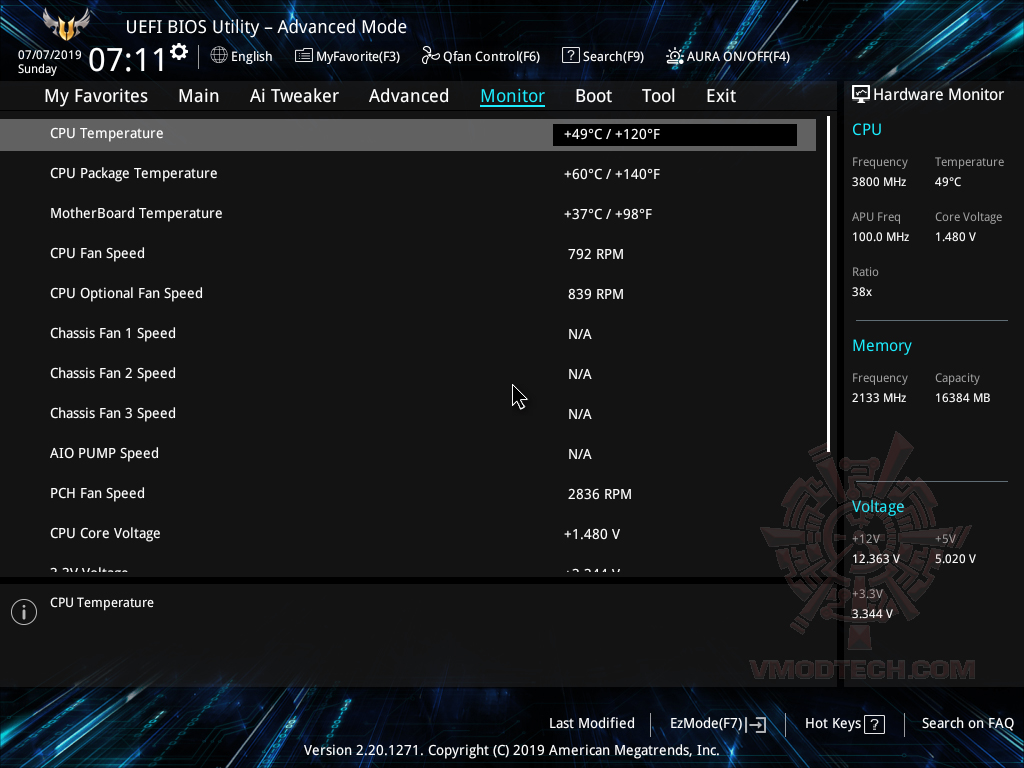Select AIO PUMP Speed row
Viewport: 1024px width, 768px height.
[408, 453]
